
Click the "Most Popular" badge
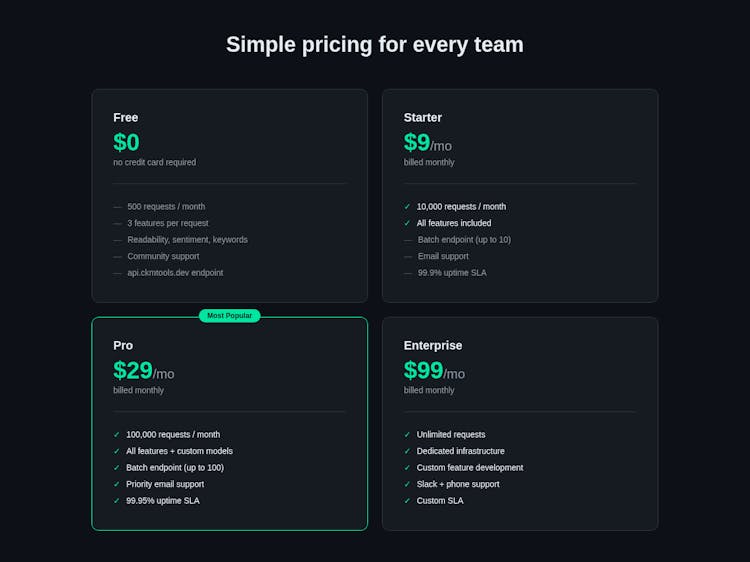pyautogui.click(x=229, y=316)
